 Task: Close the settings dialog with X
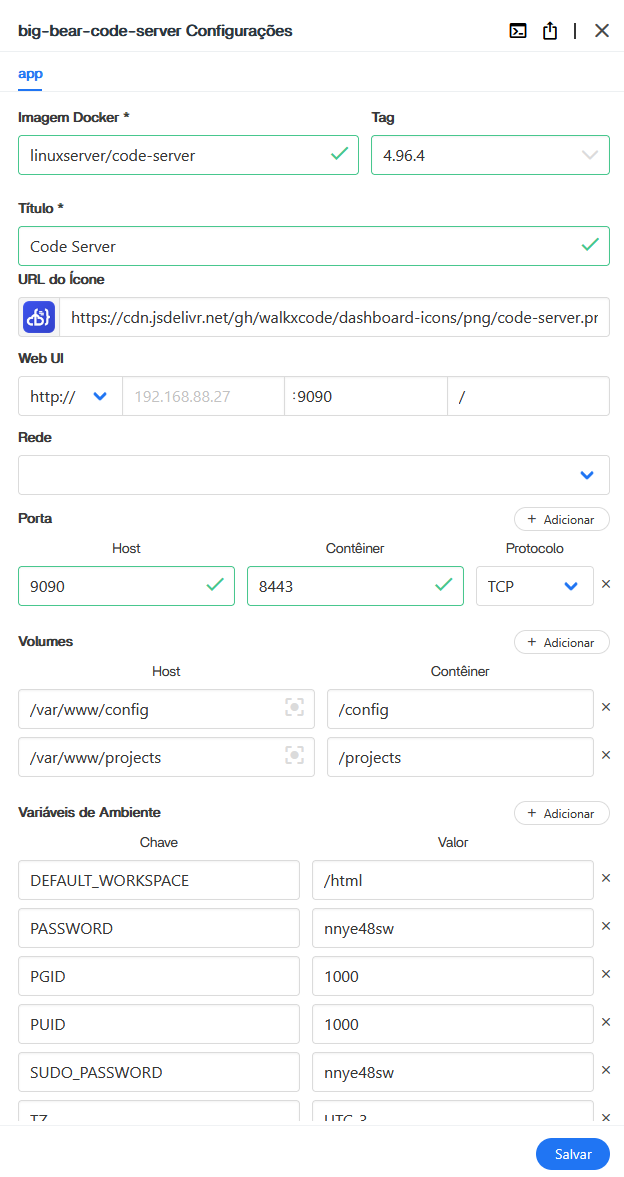(x=601, y=31)
